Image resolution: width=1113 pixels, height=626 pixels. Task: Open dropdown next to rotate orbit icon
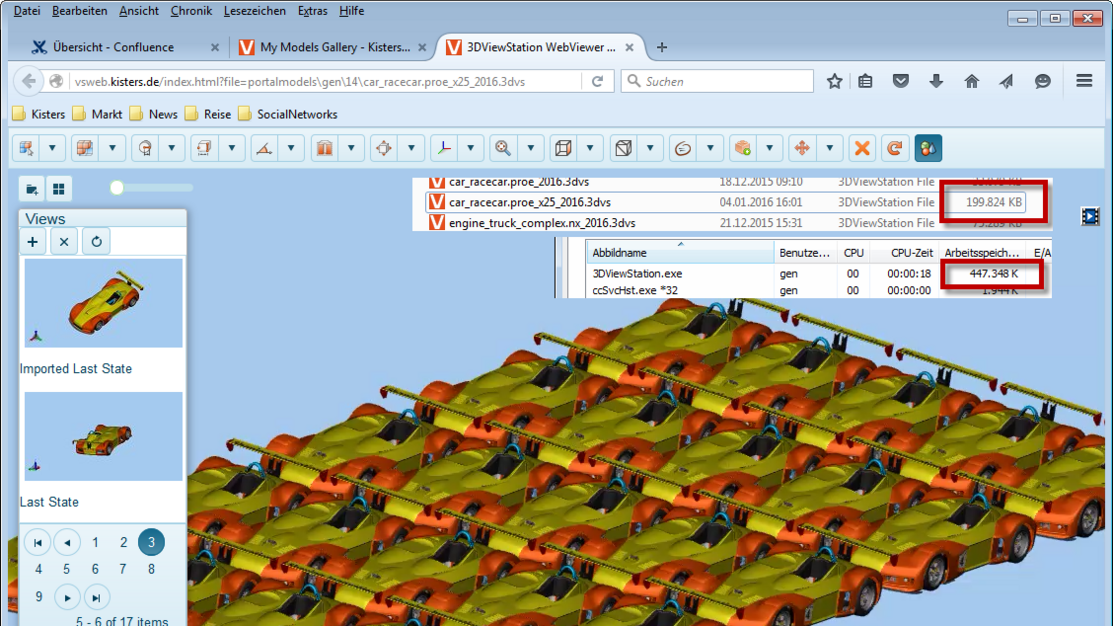(710, 148)
